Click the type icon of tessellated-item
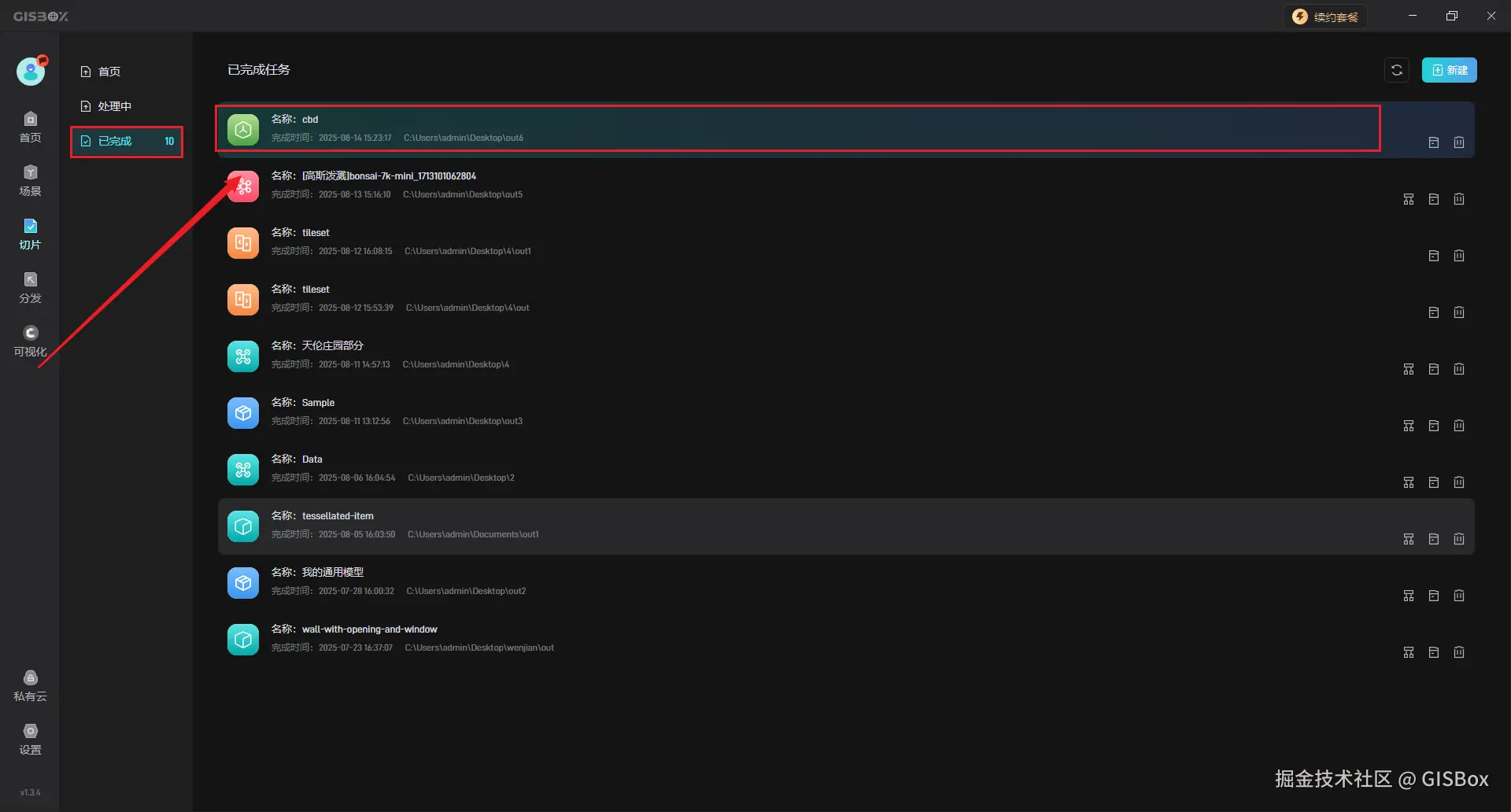The width and height of the screenshot is (1511, 812). pyautogui.click(x=243, y=526)
